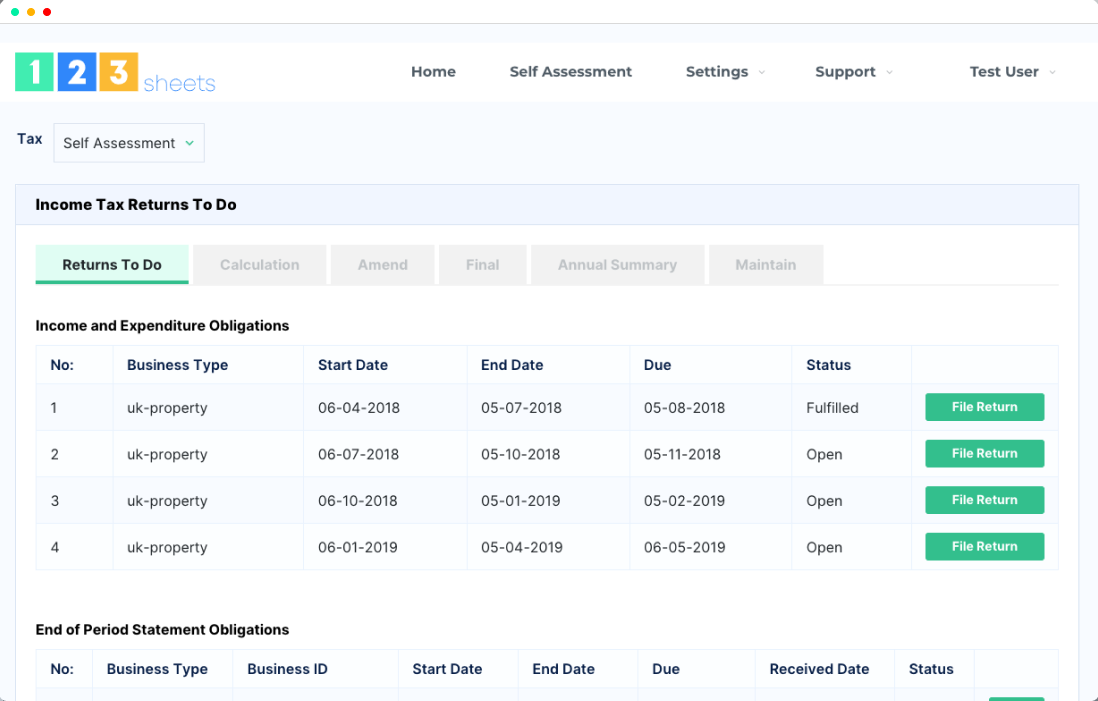Open the Maintain tab
Image resolution: width=1098 pixels, height=701 pixels.
point(766,264)
